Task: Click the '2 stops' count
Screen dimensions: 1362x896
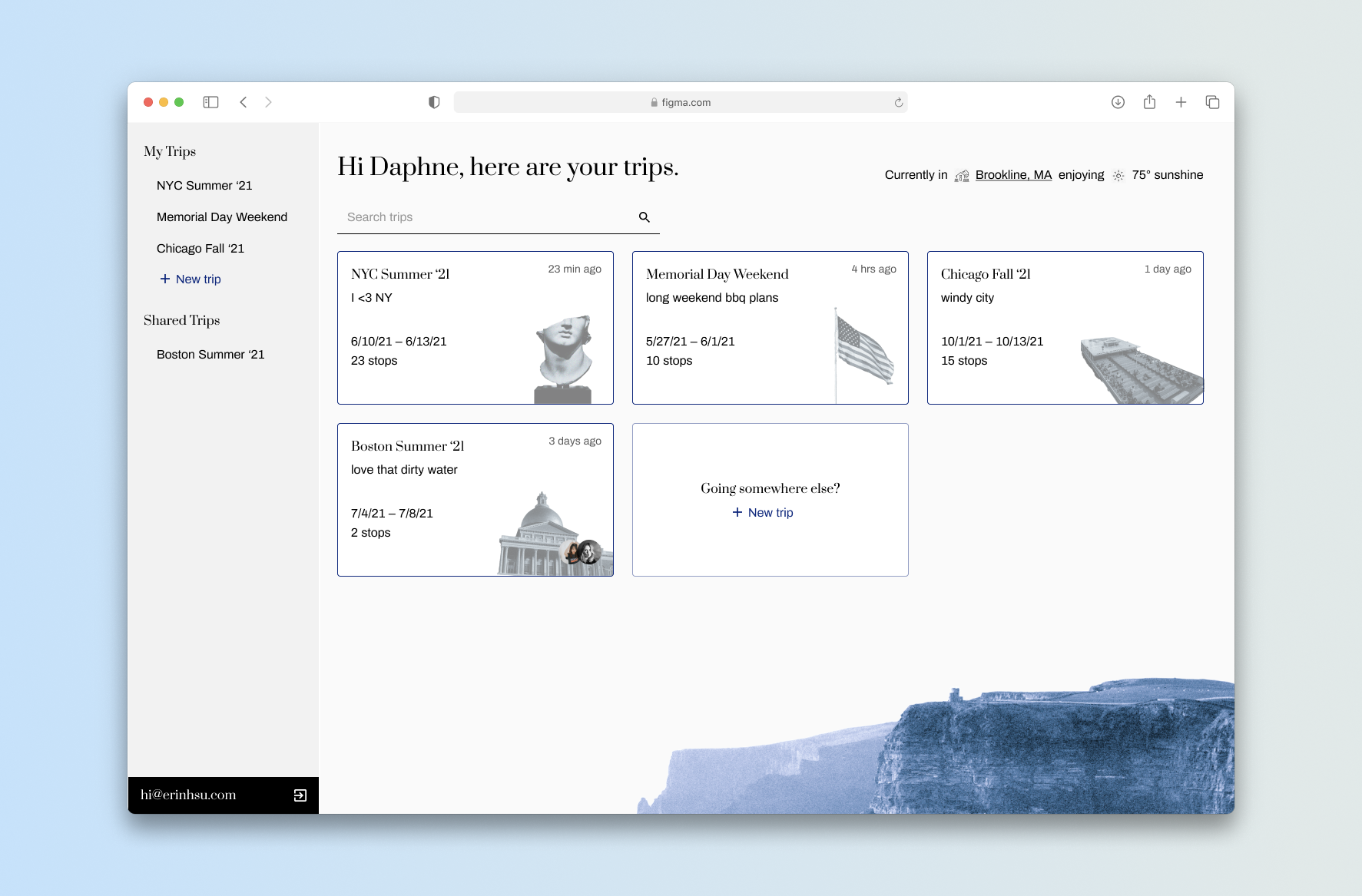Action: click(x=370, y=533)
